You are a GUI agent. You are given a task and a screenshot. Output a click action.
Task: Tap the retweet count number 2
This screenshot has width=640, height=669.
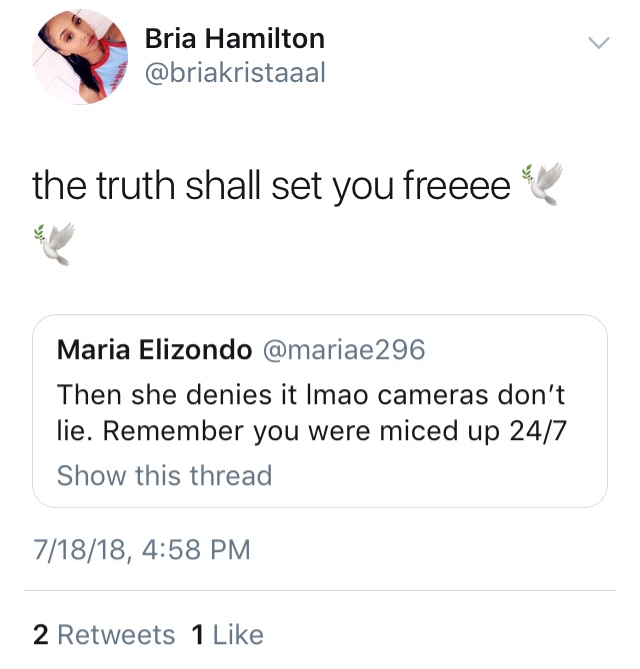41,635
